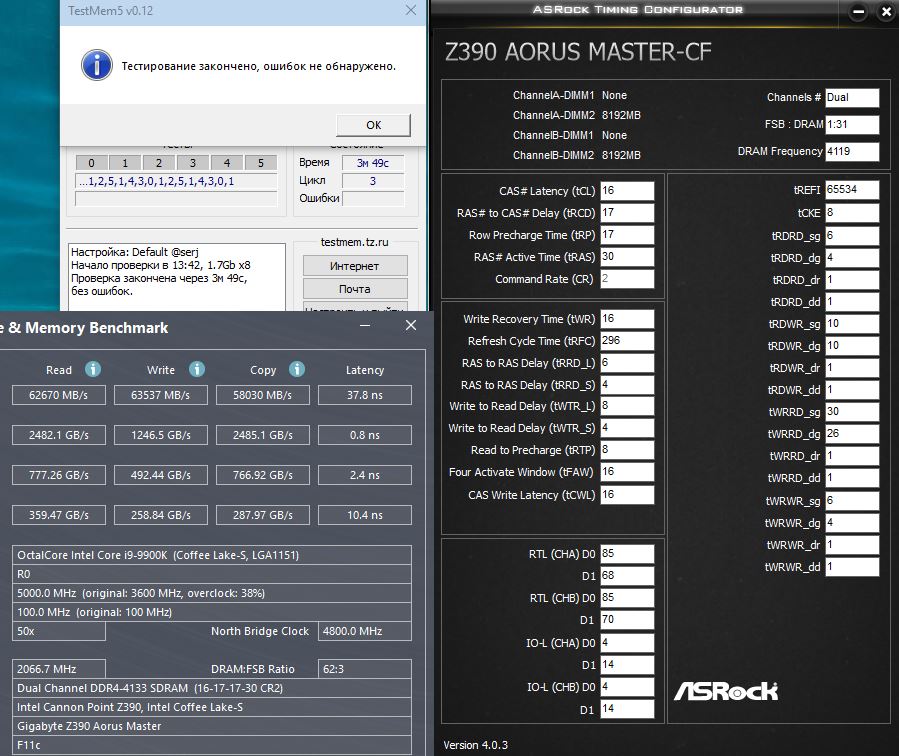Click the memory Write 63537 MB/s value

coord(161,395)
